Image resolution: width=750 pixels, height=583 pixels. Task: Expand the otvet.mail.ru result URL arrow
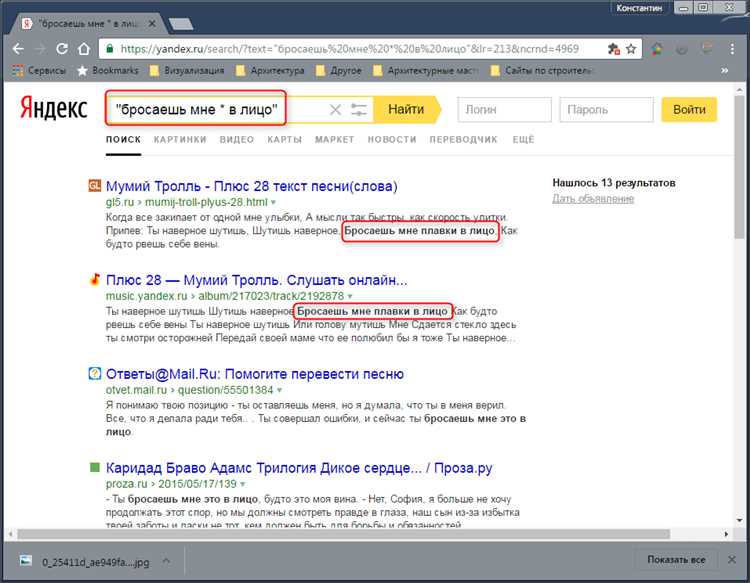[x=278, y=389]
